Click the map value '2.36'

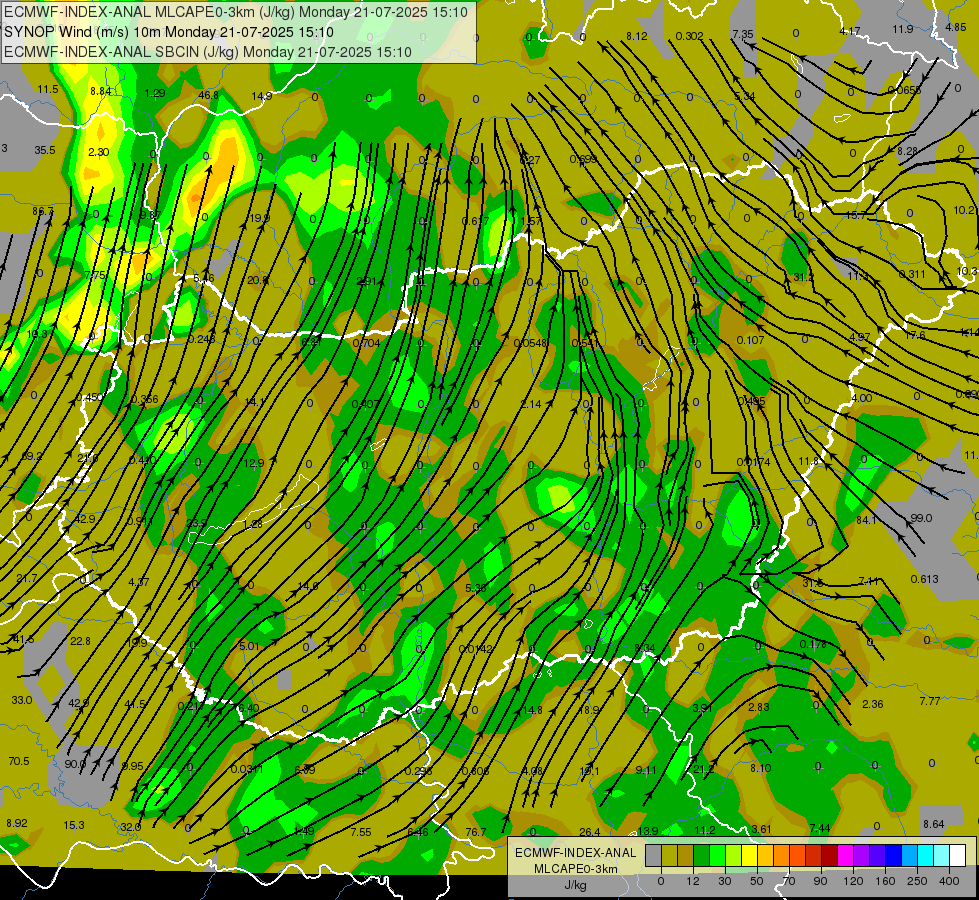[872, 704]
